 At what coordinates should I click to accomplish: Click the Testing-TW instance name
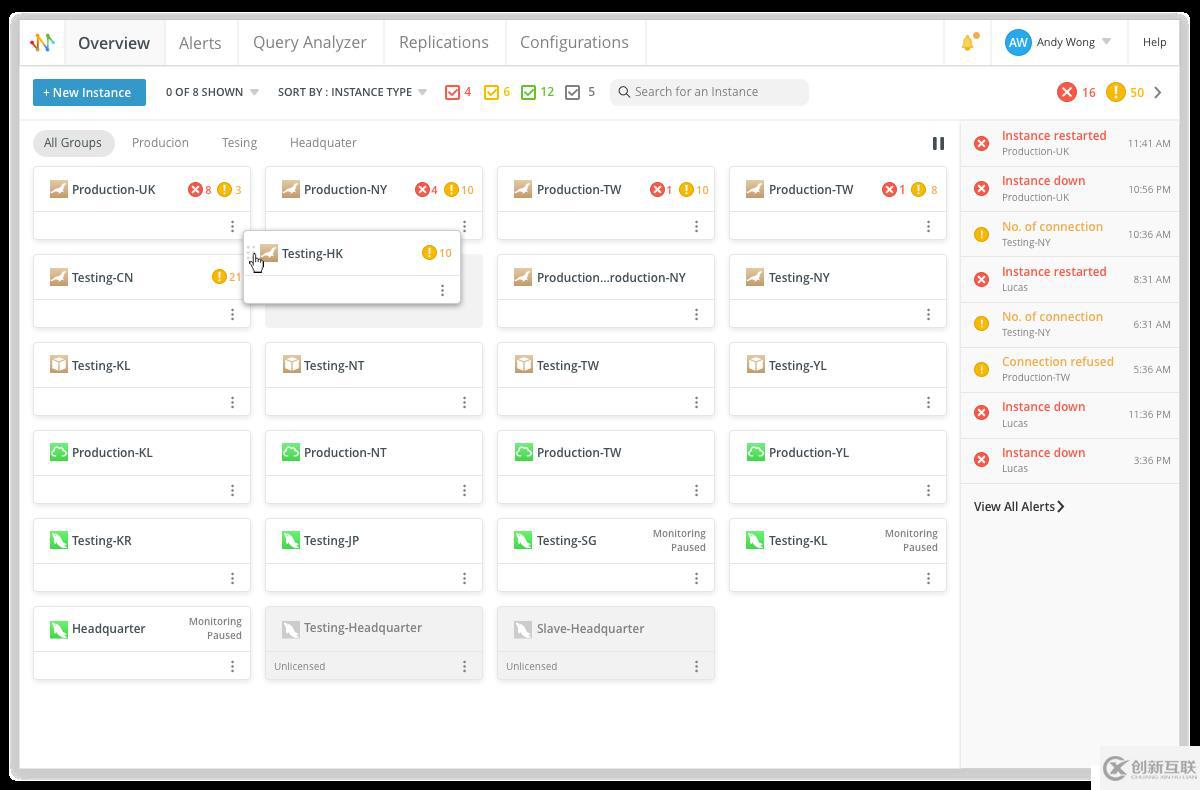(567, 365)
